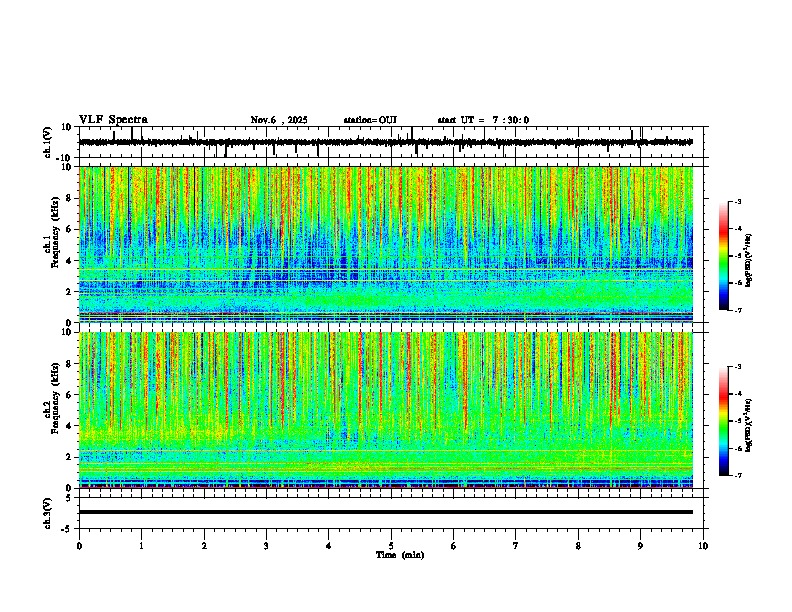The image size is (792, 612).
Task: Click the ch.2 spectrogram plot area
Action: [385, 410]
